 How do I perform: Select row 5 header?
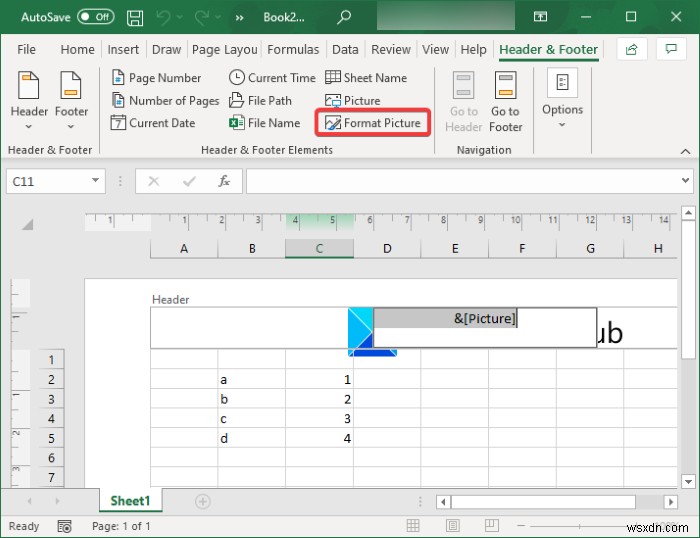coord(51,438)
